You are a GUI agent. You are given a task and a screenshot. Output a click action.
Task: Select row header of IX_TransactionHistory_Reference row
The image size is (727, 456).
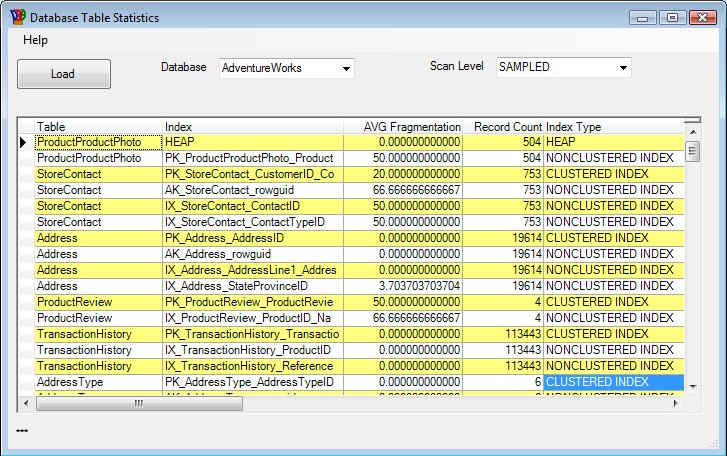(26, 366)
